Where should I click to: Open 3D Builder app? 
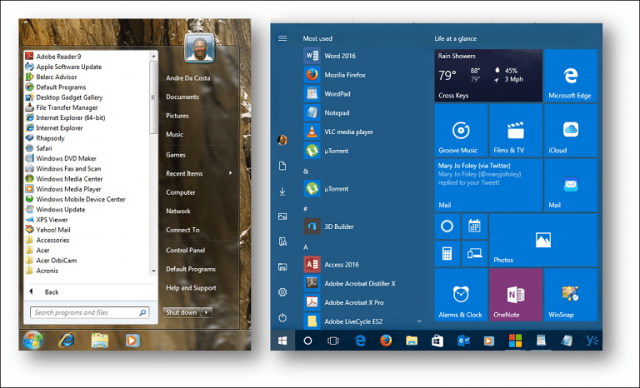(329, 226)
